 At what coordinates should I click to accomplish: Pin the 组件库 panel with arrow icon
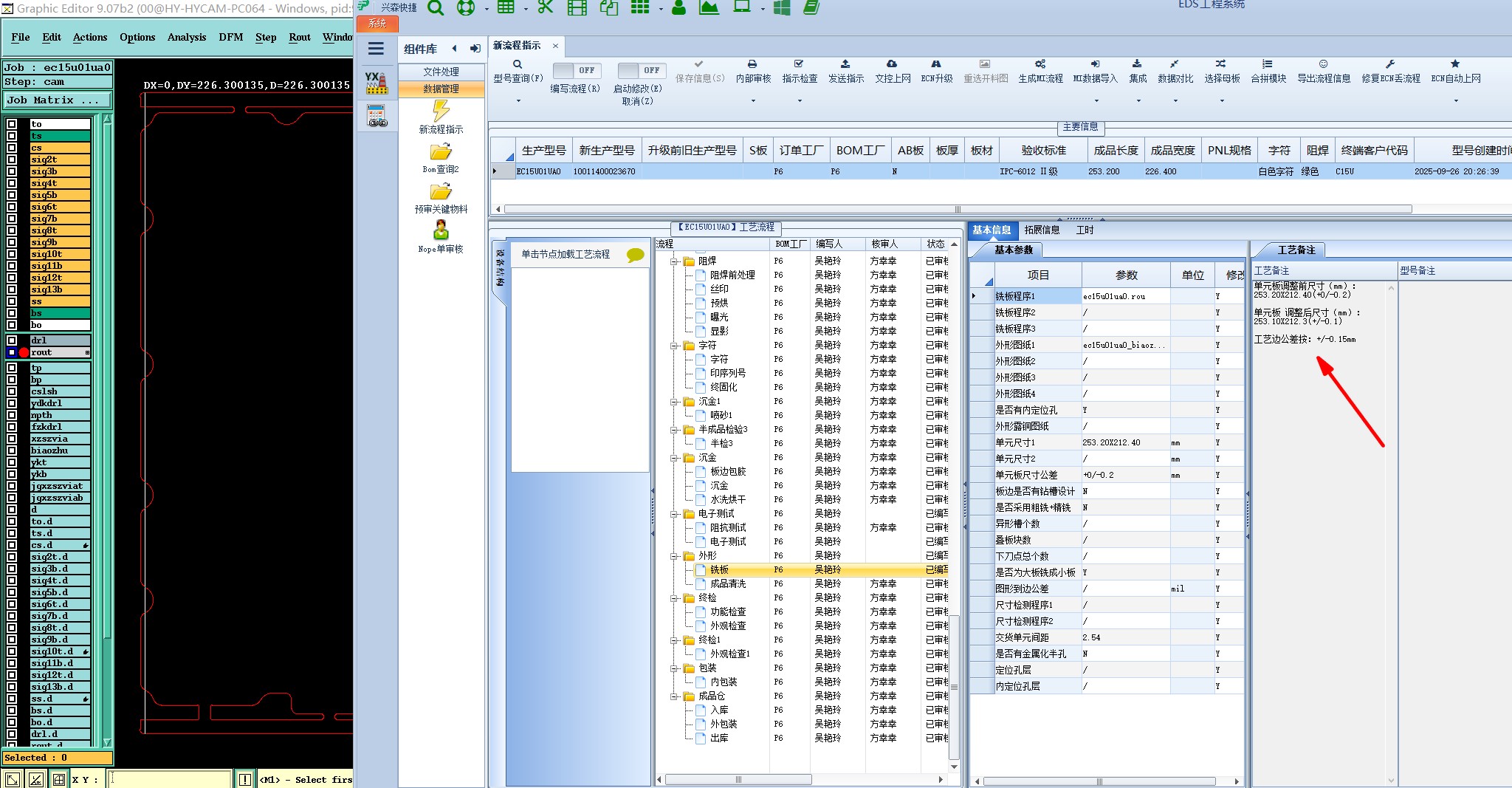[475, 49]
